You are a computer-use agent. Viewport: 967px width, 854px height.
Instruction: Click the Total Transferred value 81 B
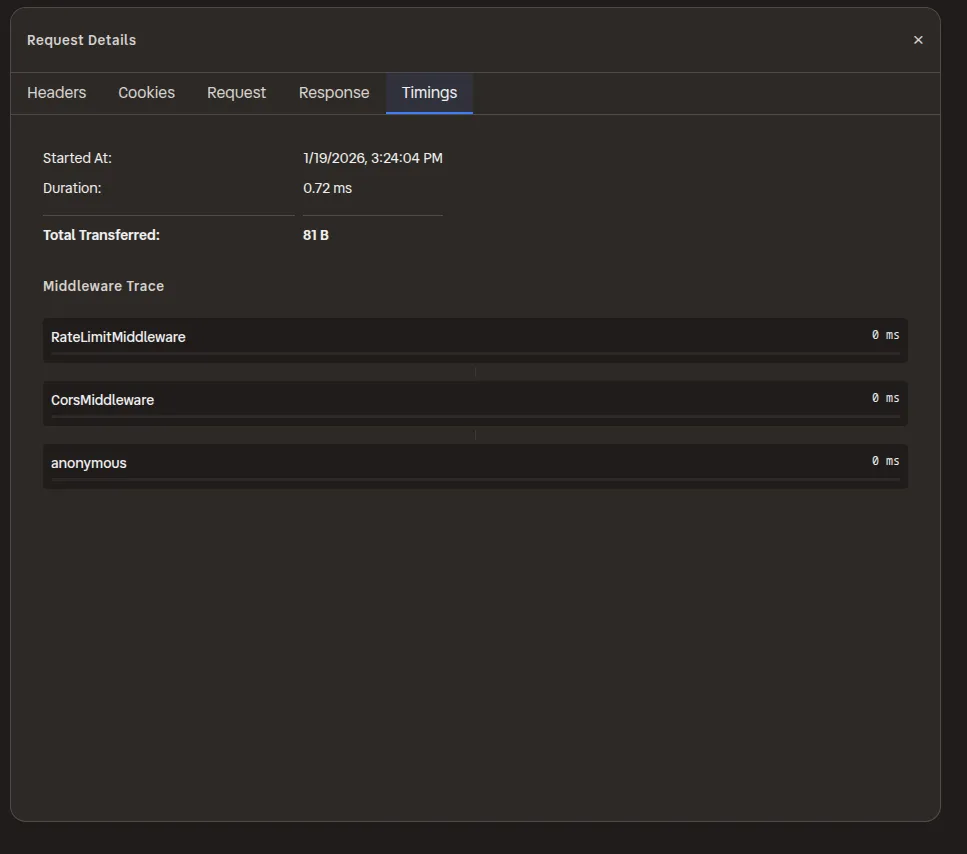[316, 235]
